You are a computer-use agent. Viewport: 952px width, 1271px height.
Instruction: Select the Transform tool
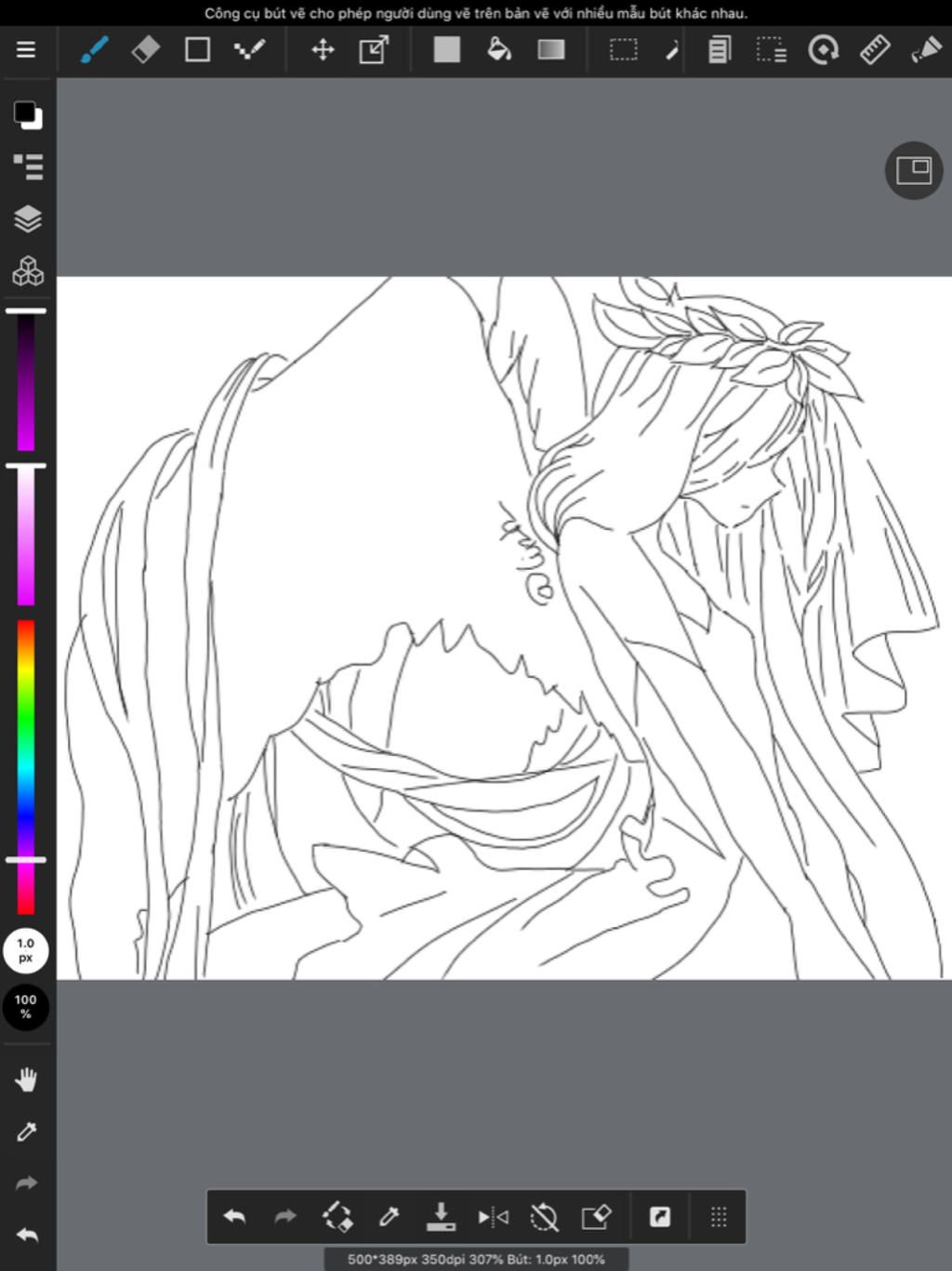(374, 49)
